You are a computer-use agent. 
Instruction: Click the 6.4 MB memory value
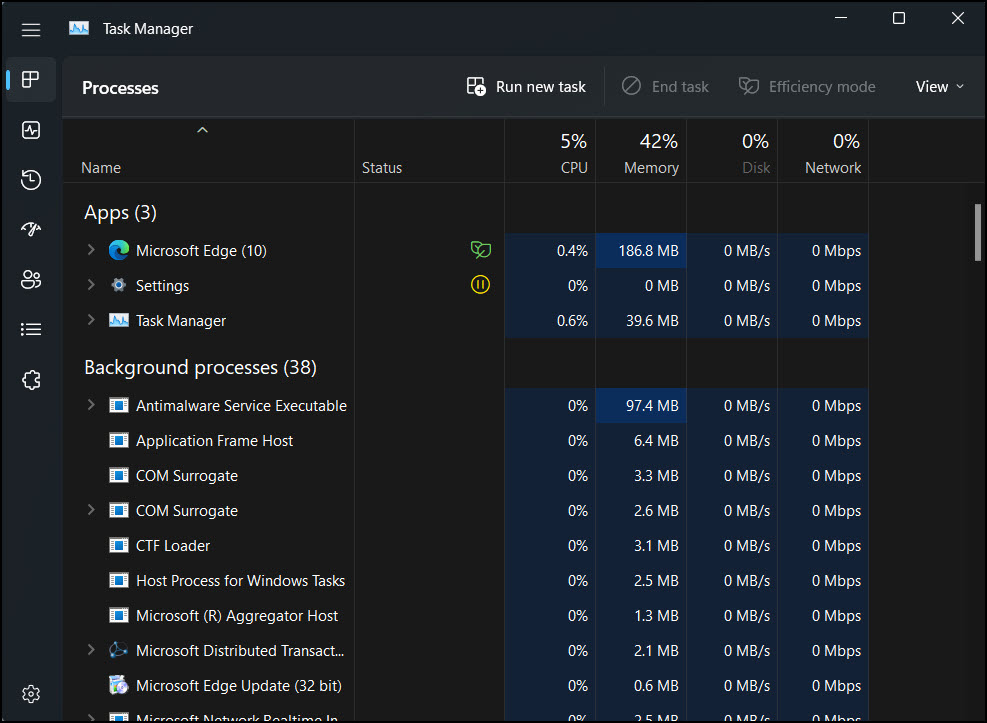pos(656,441)
